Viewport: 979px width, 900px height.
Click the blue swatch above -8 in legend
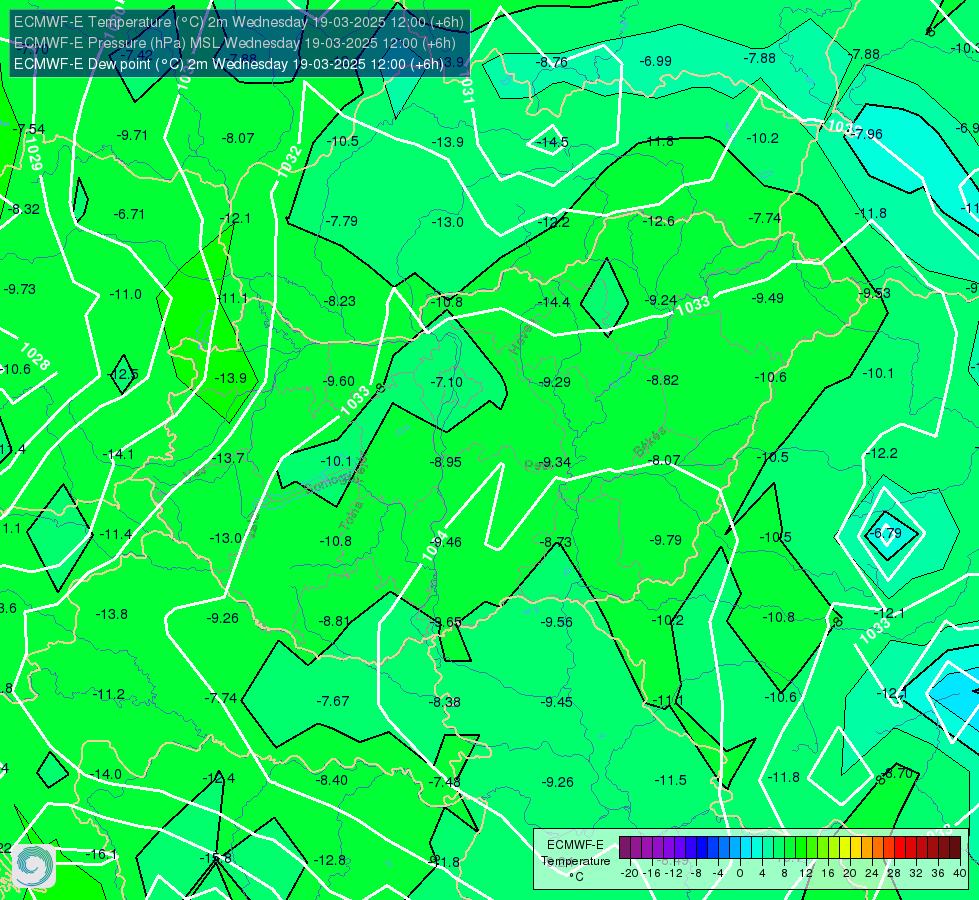(x=701, y=848)
